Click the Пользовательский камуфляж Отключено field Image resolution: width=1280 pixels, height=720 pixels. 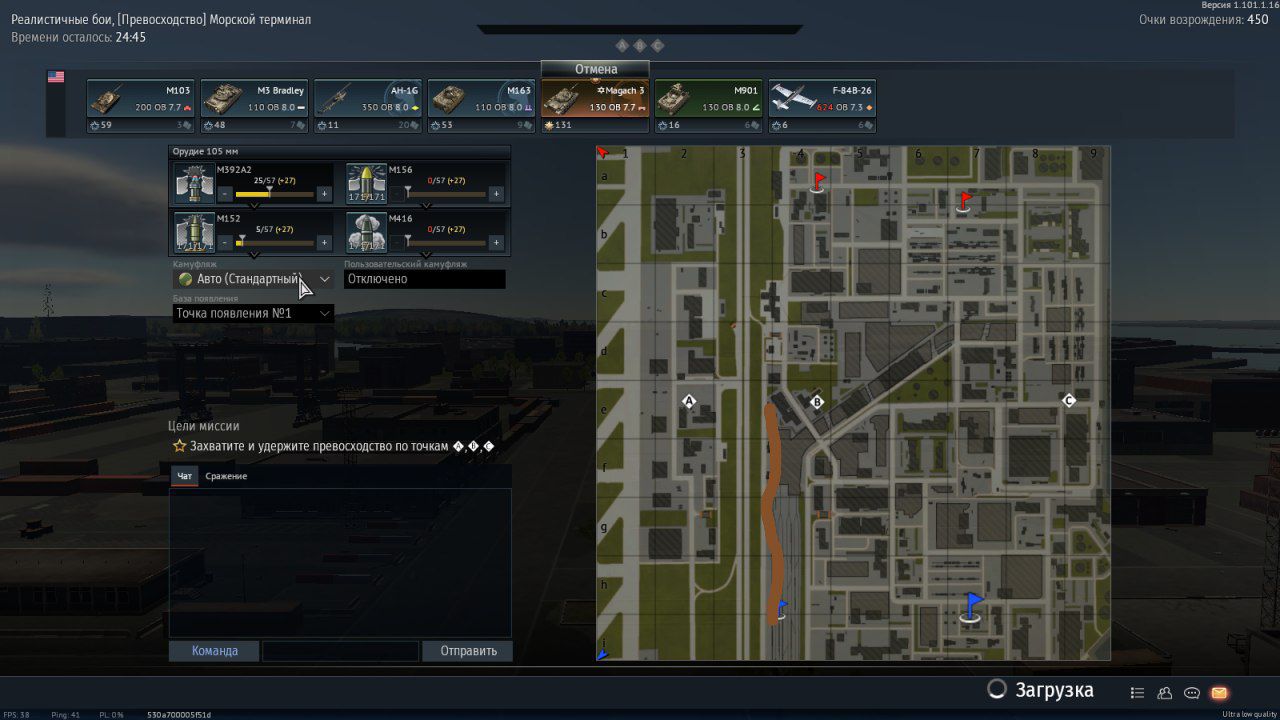click(425, 279)
